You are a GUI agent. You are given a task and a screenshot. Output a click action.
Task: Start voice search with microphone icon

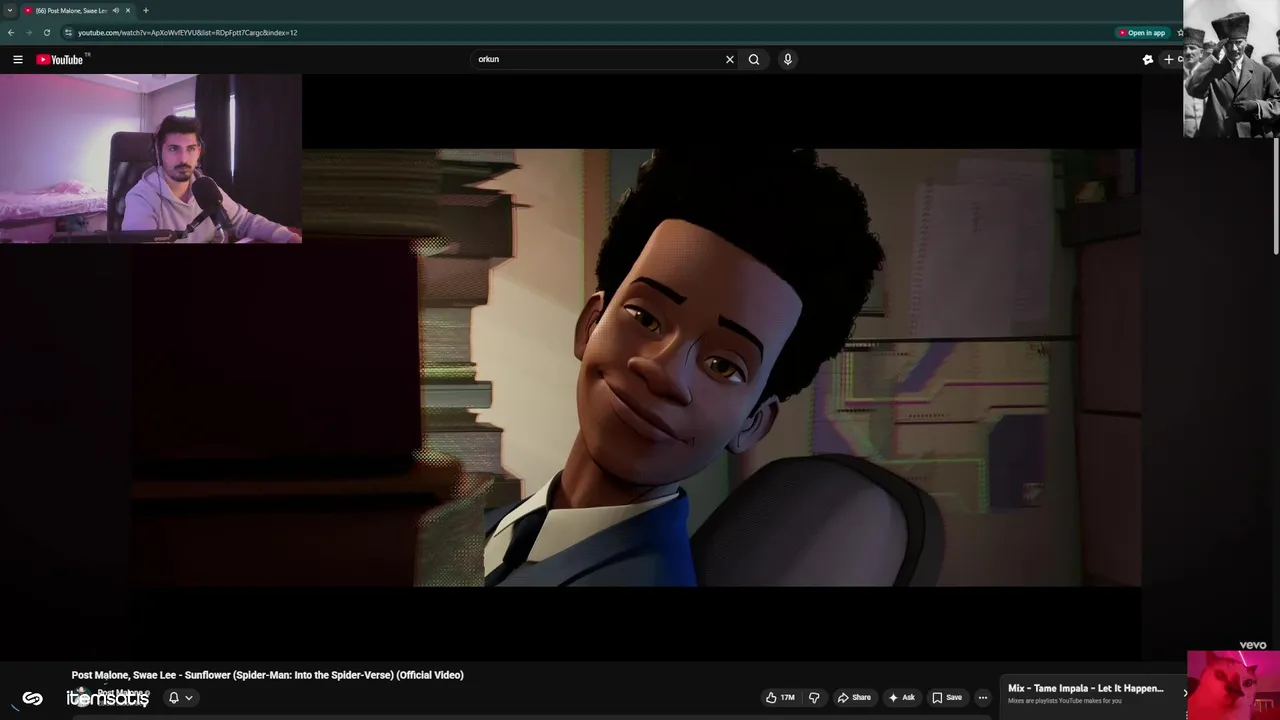[x=788, y=59]
